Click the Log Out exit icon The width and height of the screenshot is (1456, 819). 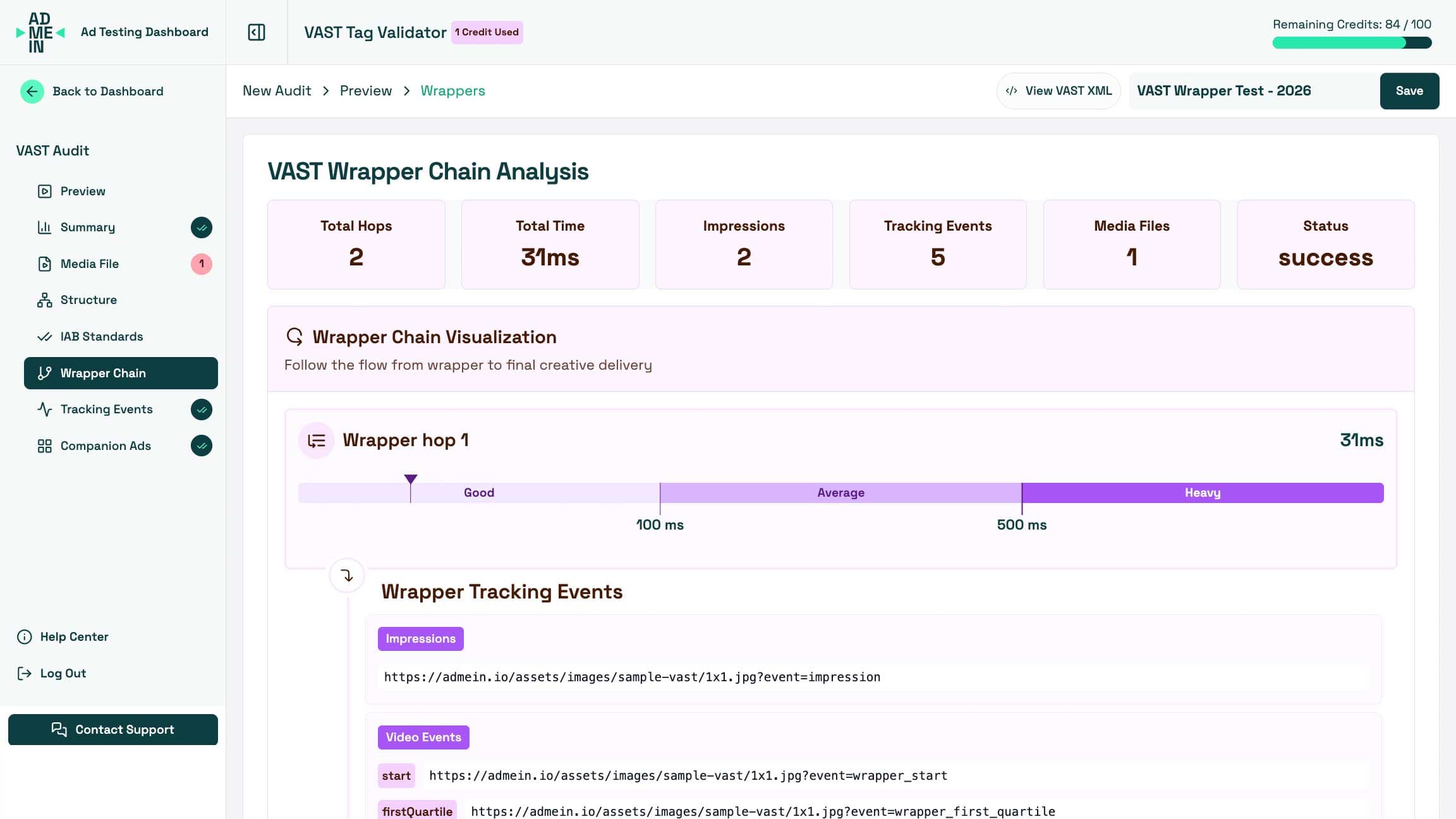pos(24,673)
